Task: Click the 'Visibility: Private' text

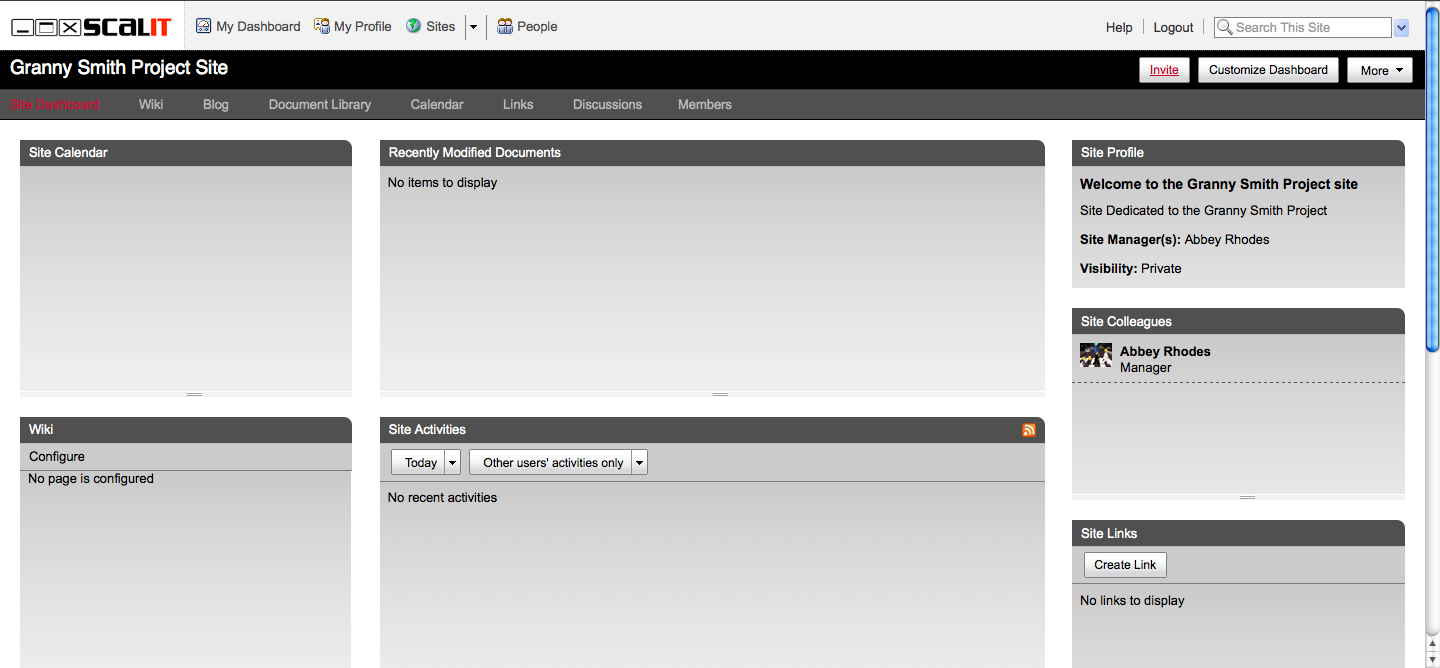Action: [1131, 269]
